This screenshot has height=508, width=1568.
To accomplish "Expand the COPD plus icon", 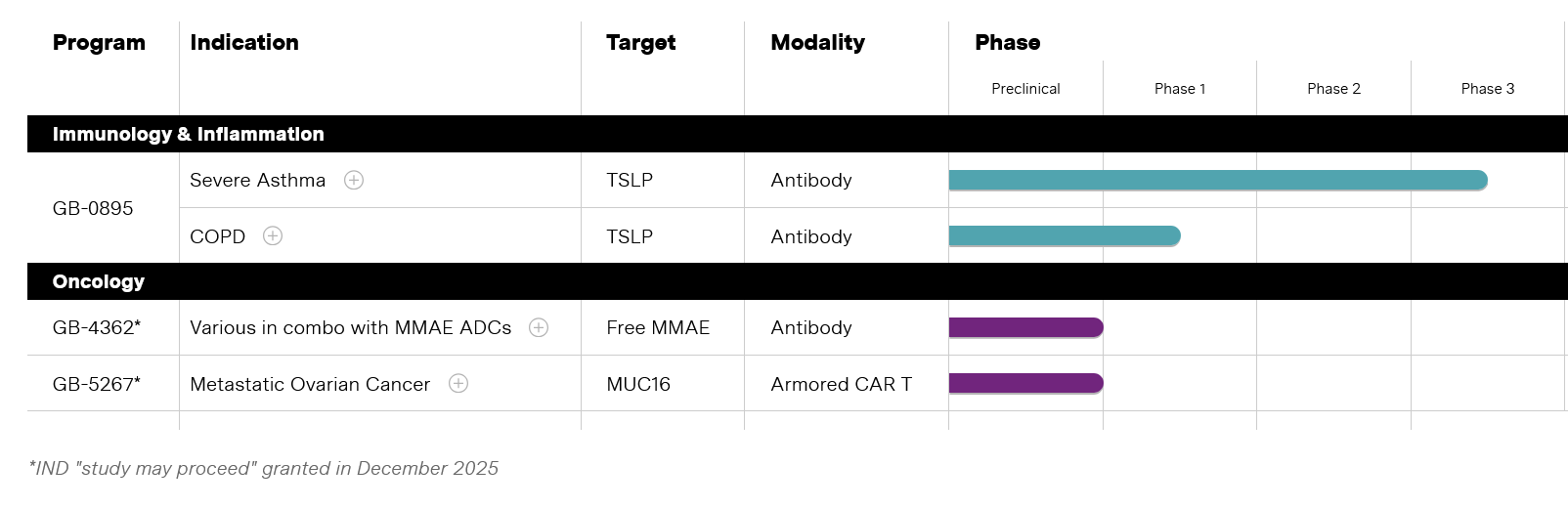I will (x=273, y=235).
